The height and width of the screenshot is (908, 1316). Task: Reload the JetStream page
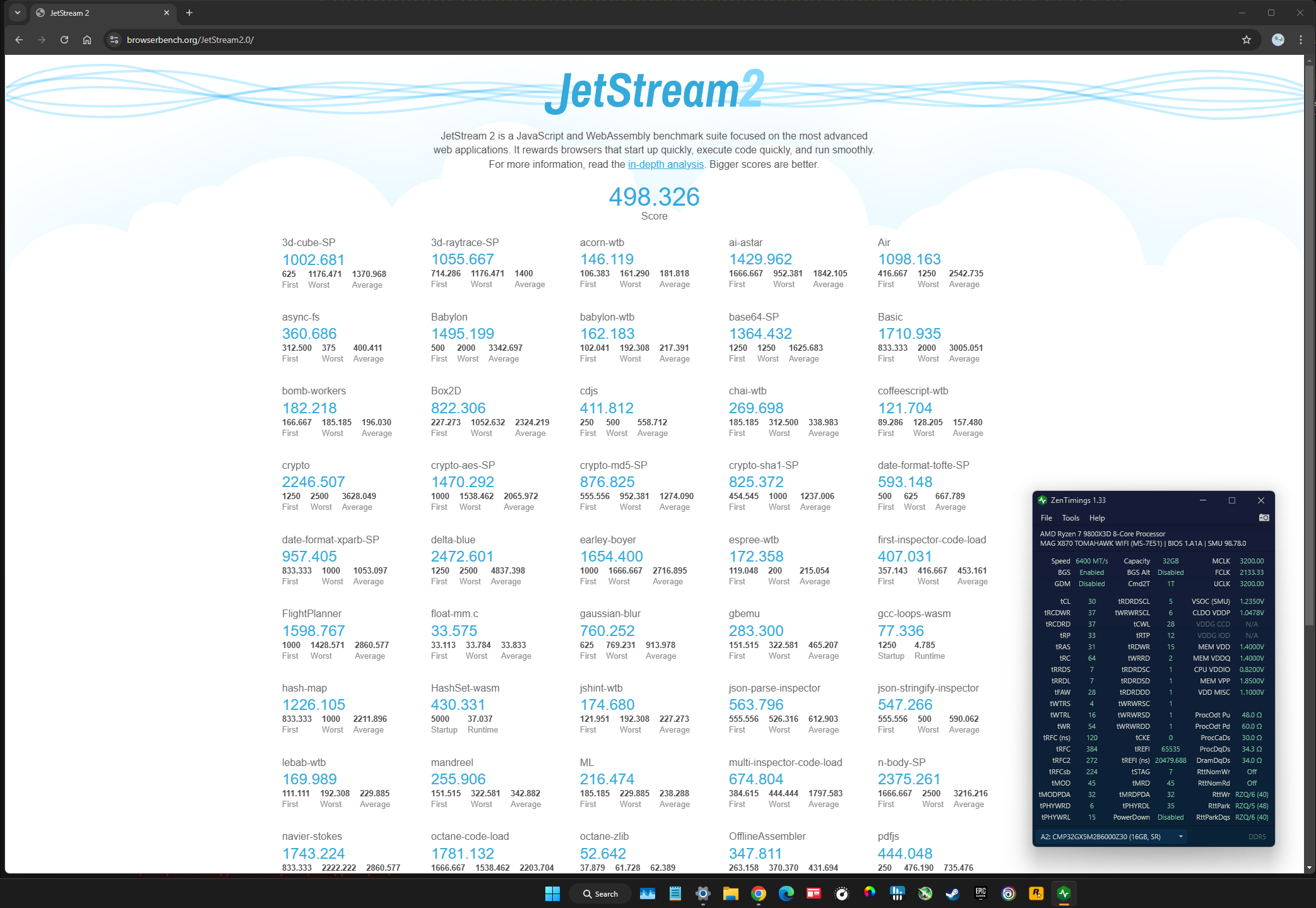click(64, 40)
